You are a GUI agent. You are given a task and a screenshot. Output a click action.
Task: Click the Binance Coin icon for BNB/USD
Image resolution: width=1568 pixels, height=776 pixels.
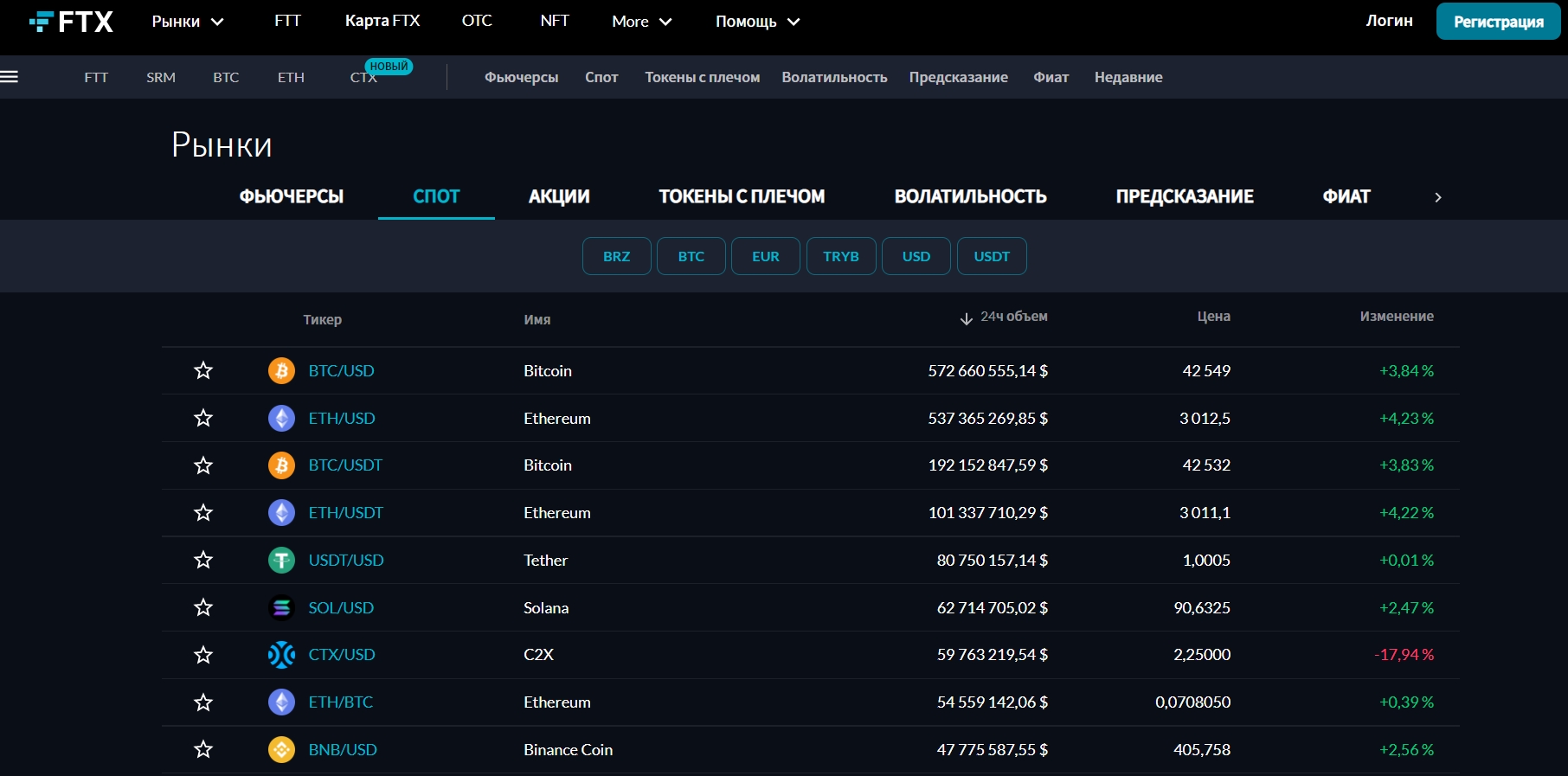[281, 749]
